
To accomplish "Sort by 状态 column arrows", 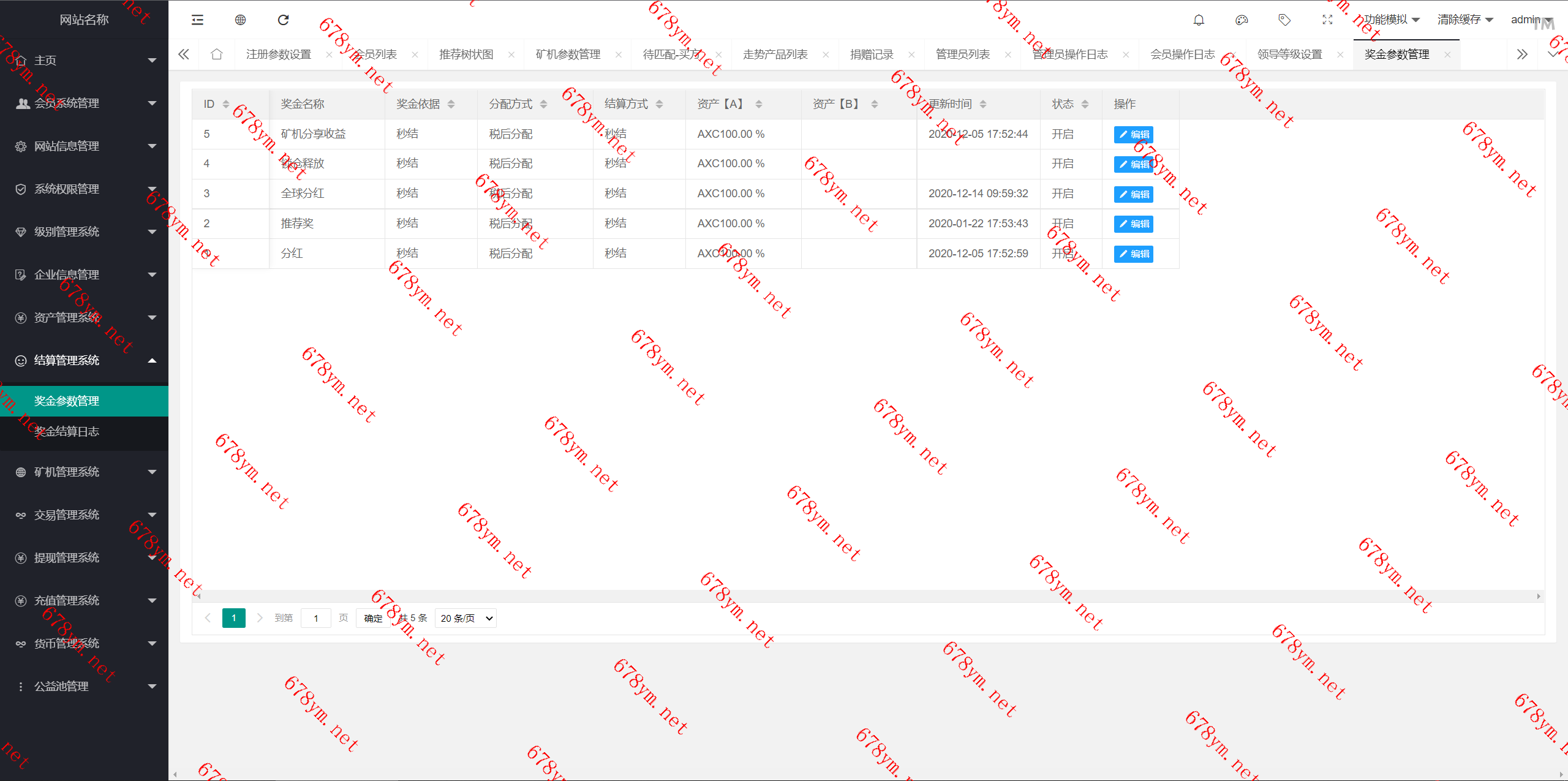I will coord(1085,104).
